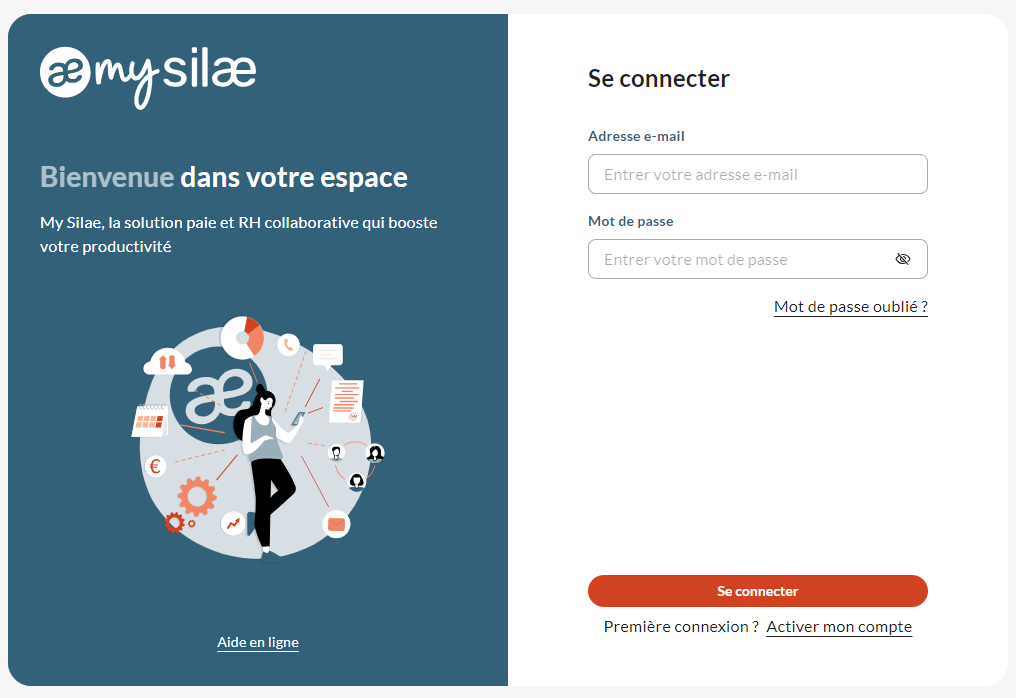Click the cloud upload icon in illustration
The image size is (1016, 698).
click(x=167, y=362)
